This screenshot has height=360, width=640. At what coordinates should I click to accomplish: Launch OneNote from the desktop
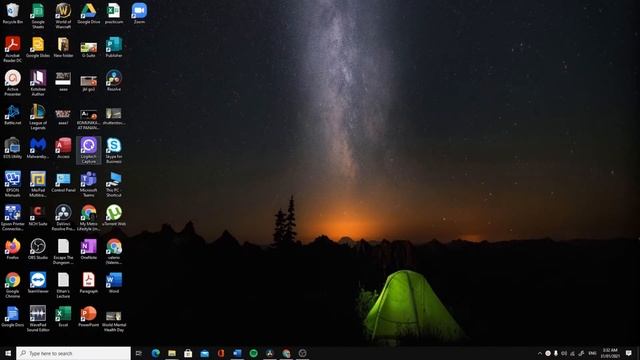click(x=89, y=249)
